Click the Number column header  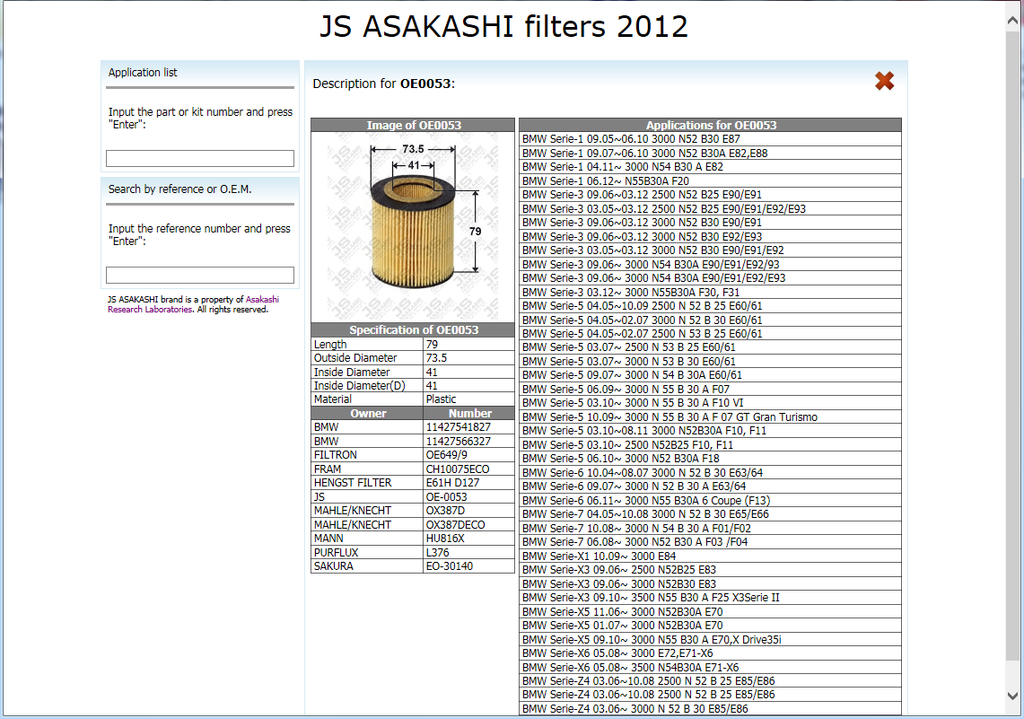pyautogui.click(x=470, y=413)
